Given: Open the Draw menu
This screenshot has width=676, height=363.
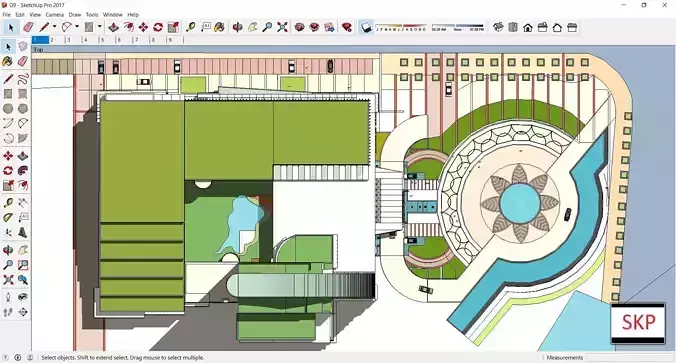Looking at the screenshot, I should 75,15.
